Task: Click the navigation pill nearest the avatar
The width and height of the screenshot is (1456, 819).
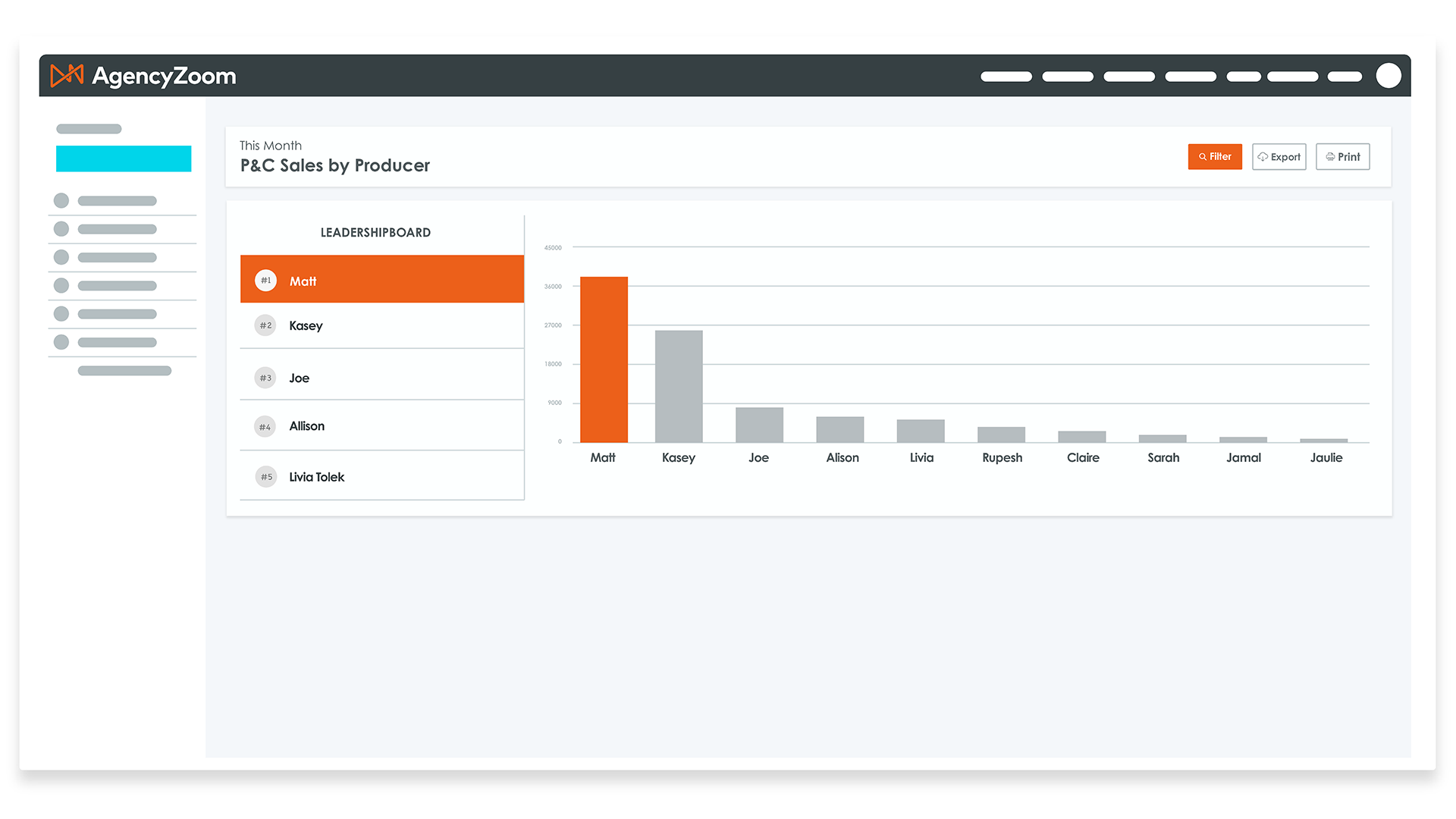Action: 1345,77
